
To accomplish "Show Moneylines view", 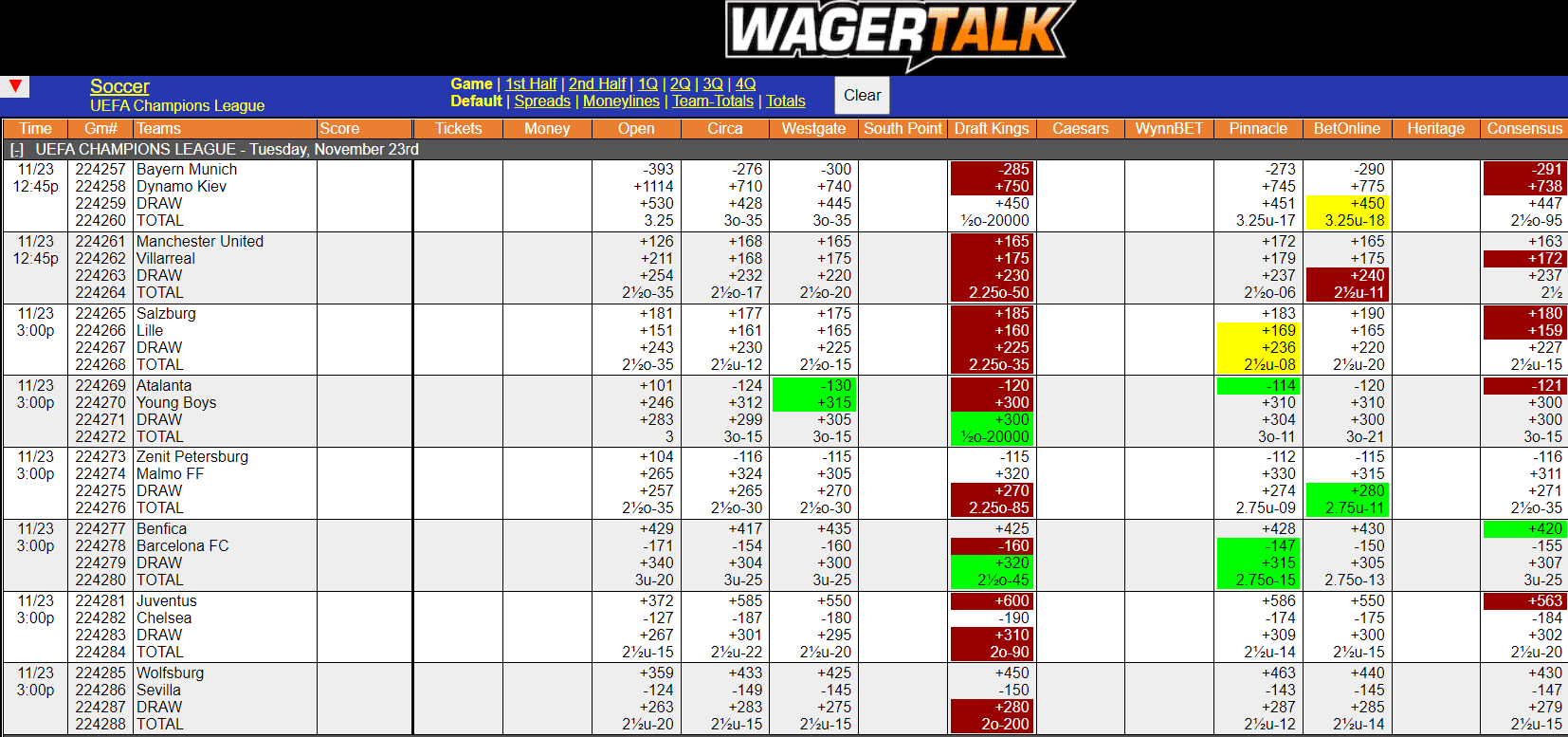I will coord(621,101).
